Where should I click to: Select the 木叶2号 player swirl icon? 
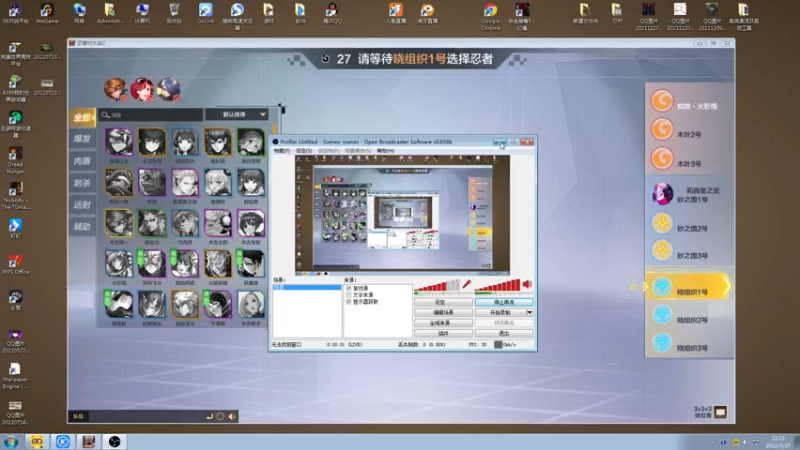pos(662,129)
